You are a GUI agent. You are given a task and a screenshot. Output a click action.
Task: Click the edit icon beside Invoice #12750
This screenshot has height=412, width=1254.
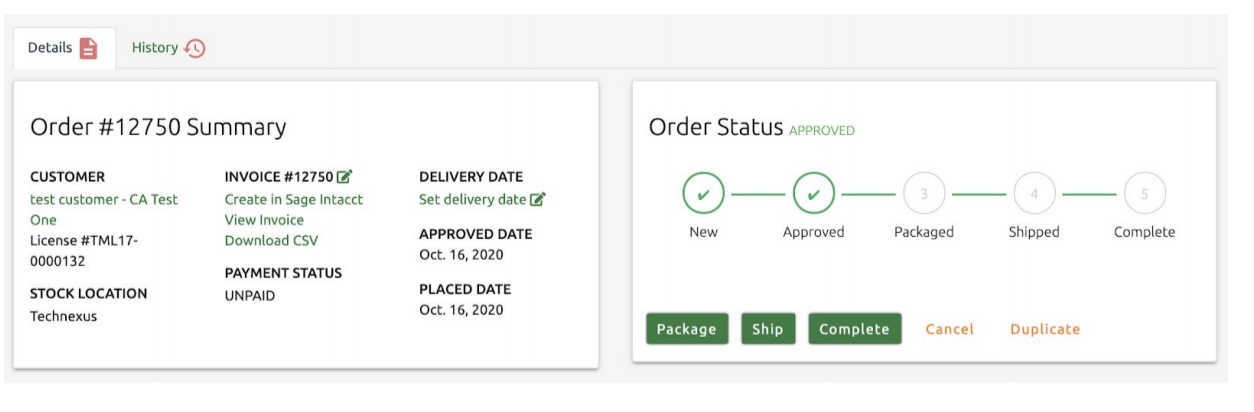(x=345, y=177)
